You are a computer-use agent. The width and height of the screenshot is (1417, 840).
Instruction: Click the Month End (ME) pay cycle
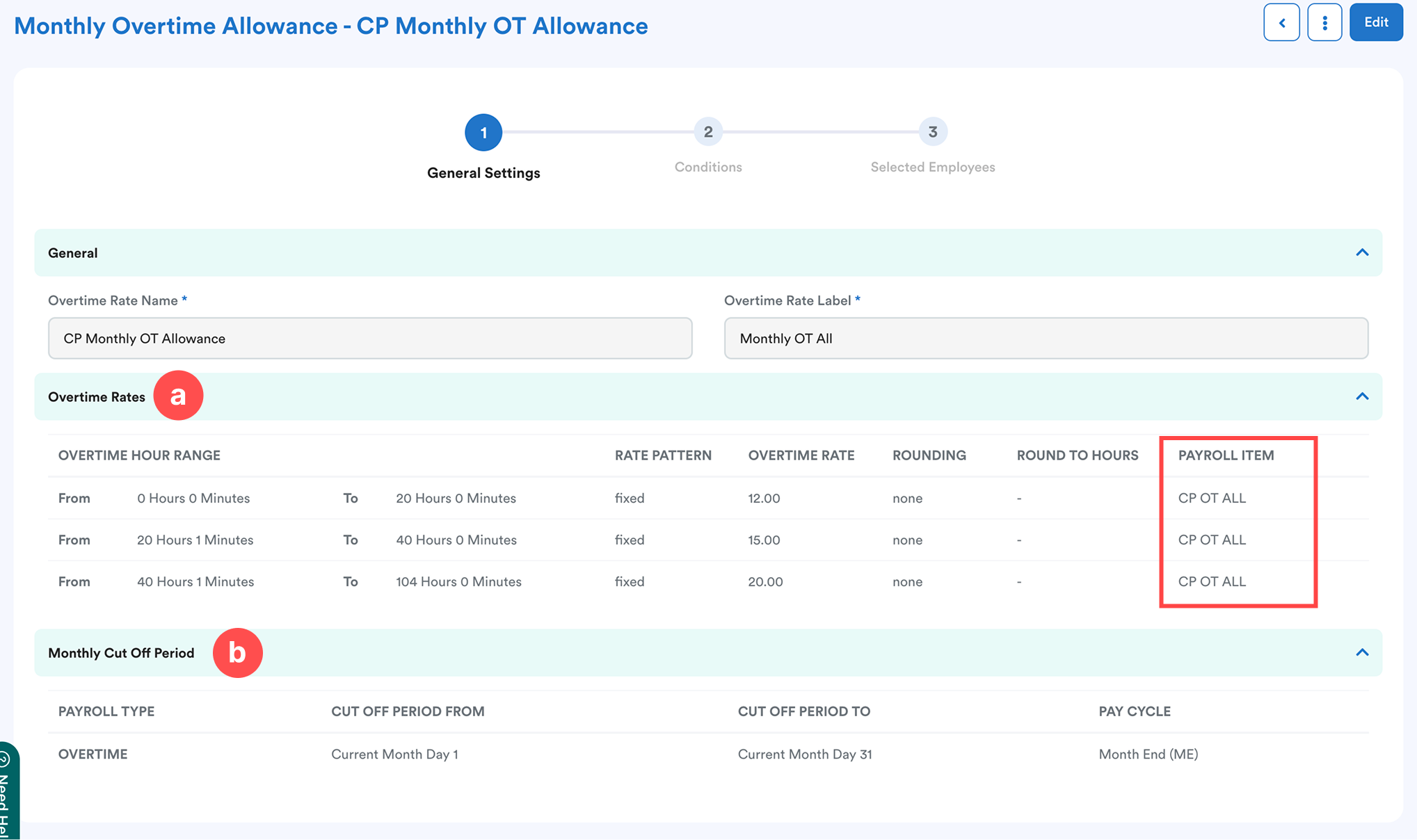[1148, 754]
